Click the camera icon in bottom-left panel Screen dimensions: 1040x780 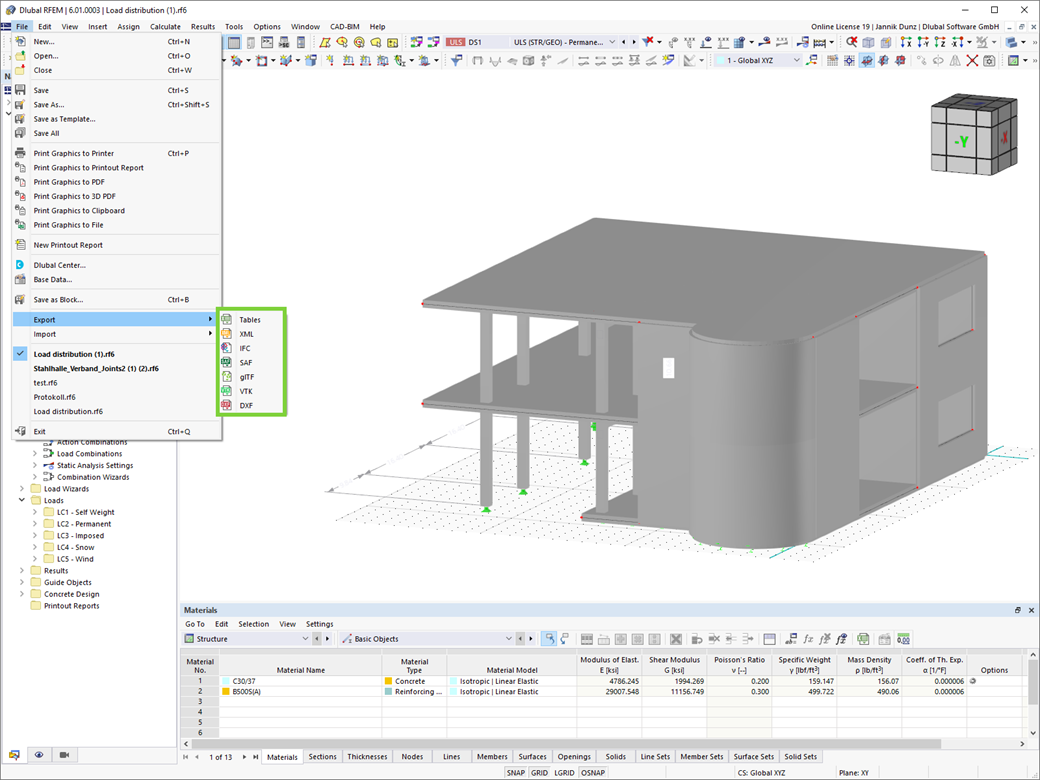click(x=64, y=755)
